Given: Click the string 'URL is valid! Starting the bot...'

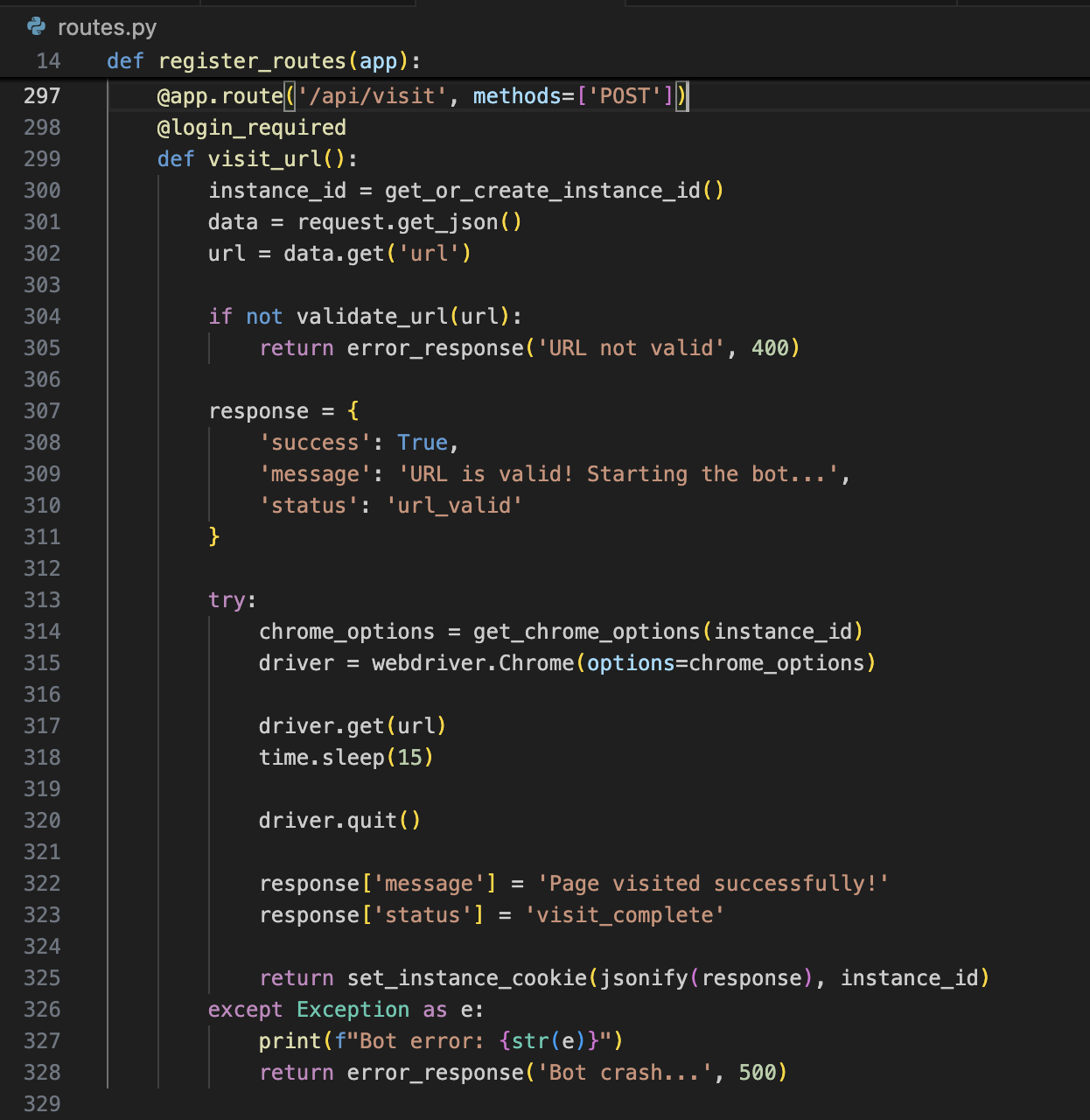Looking at the screenshot, I should tap(618, 474).
